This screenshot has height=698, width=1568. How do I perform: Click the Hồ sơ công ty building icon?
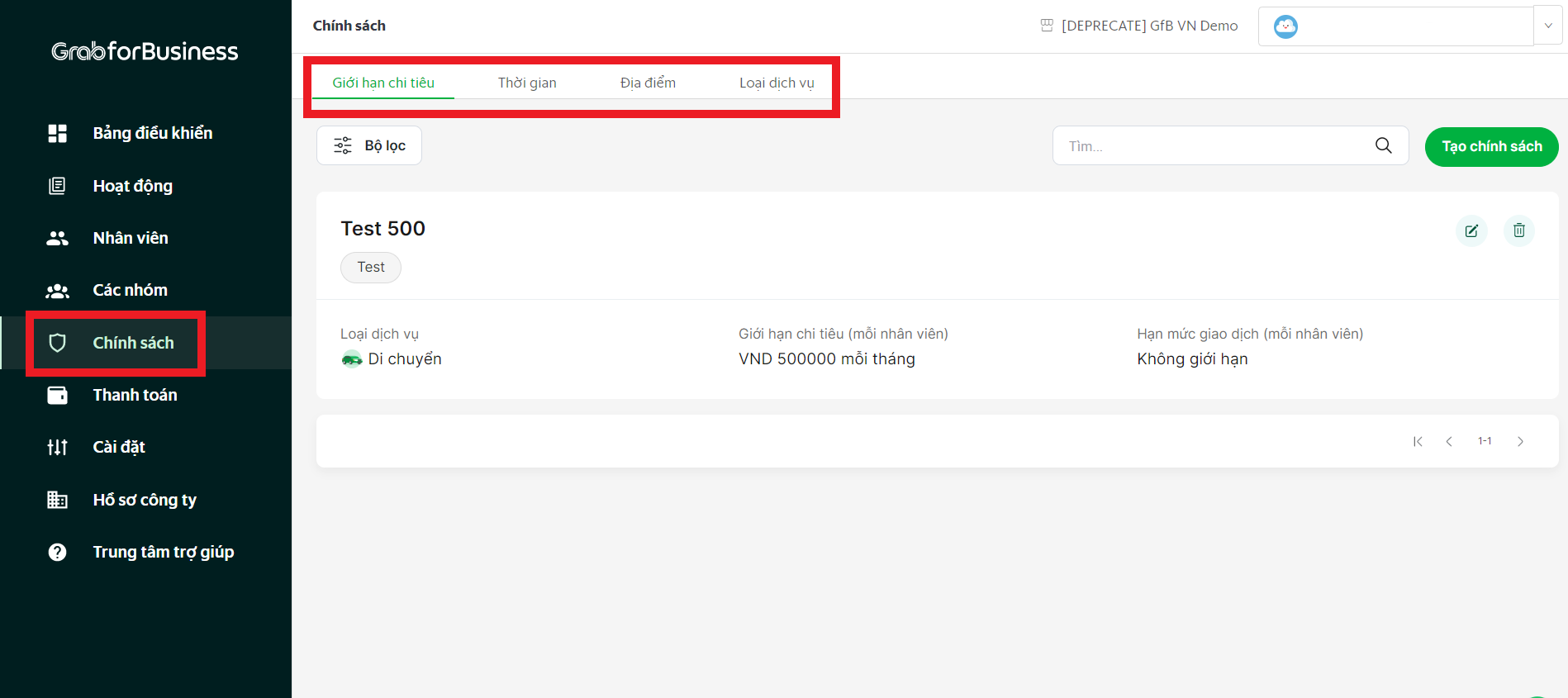point(57,500)
